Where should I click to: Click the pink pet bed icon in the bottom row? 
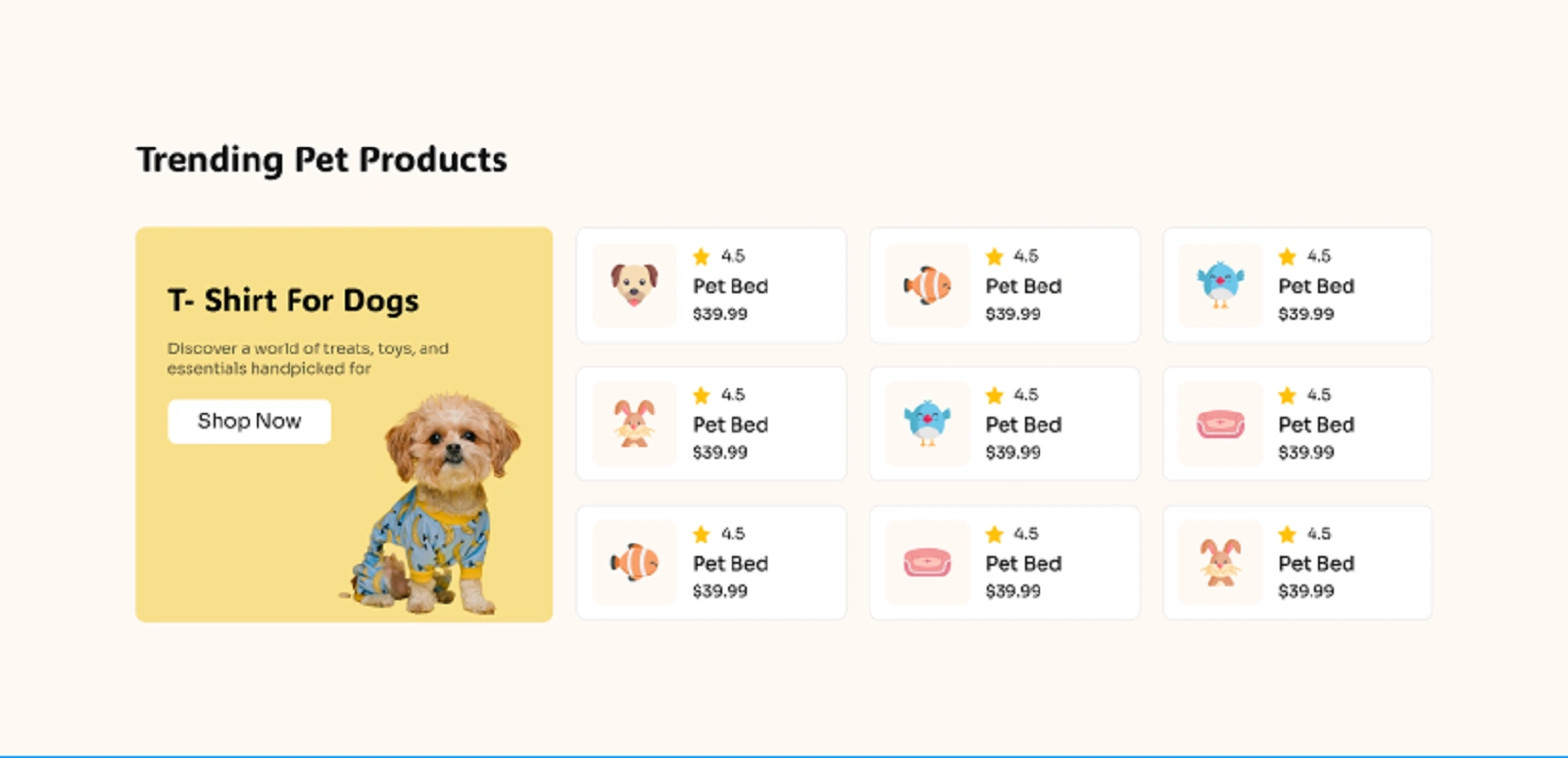point(927,563)
